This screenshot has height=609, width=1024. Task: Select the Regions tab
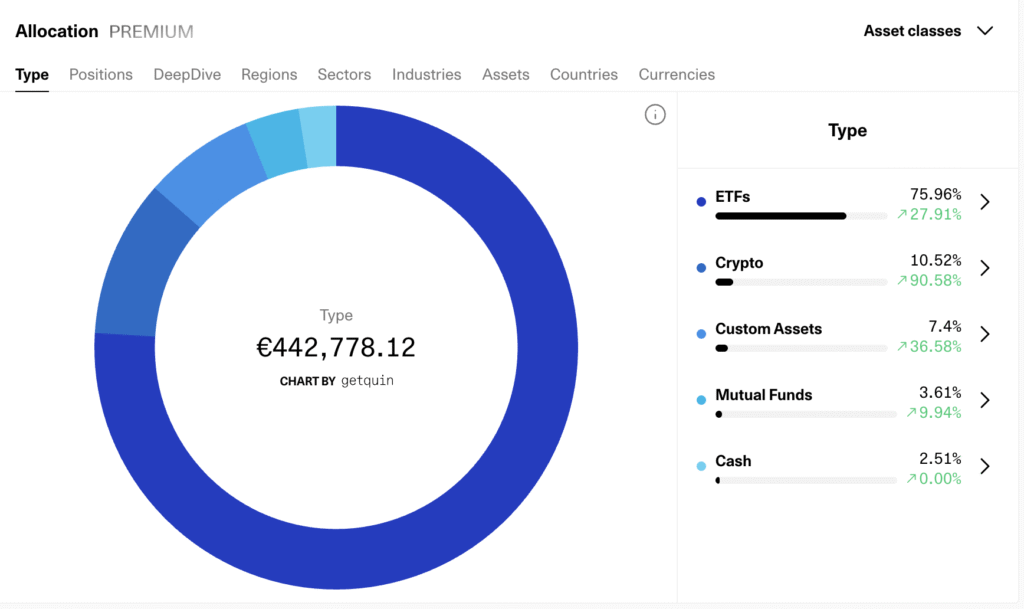269,74
